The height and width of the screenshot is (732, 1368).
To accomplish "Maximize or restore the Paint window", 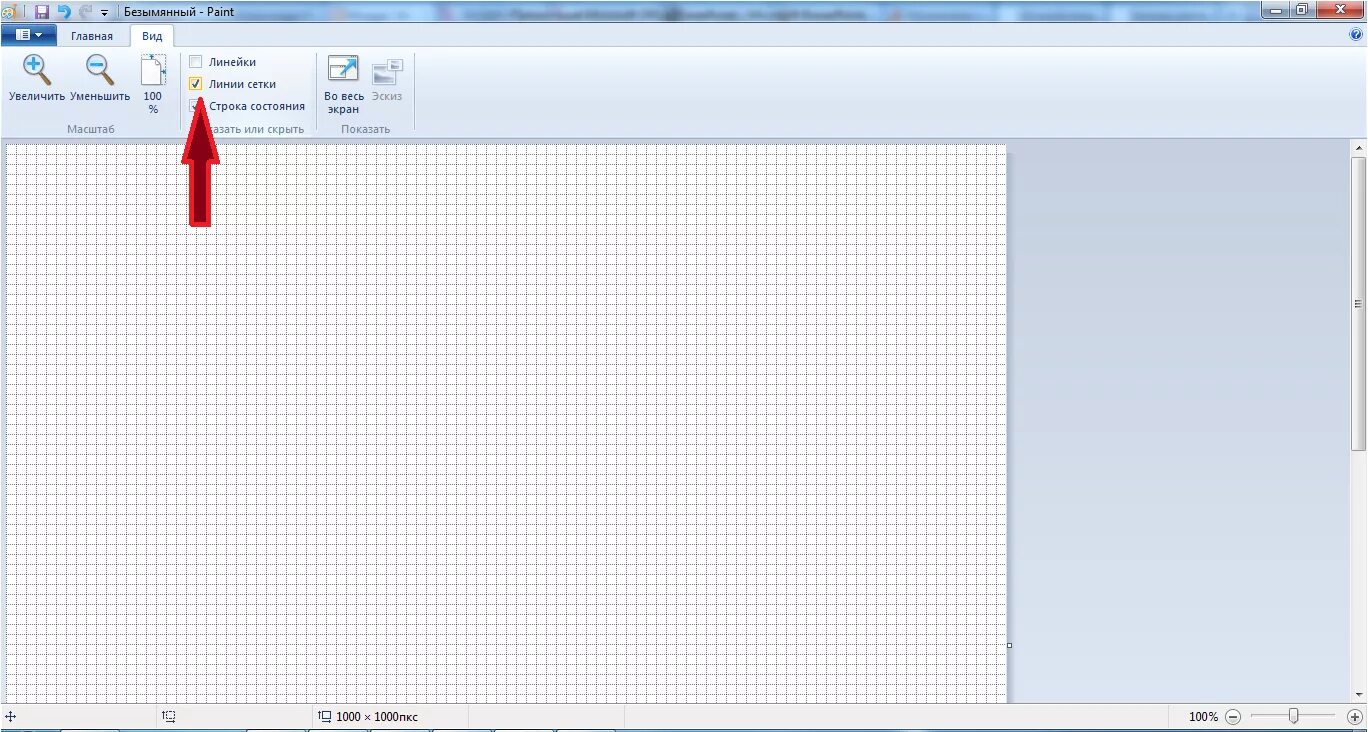I will tap(1302, 10).
